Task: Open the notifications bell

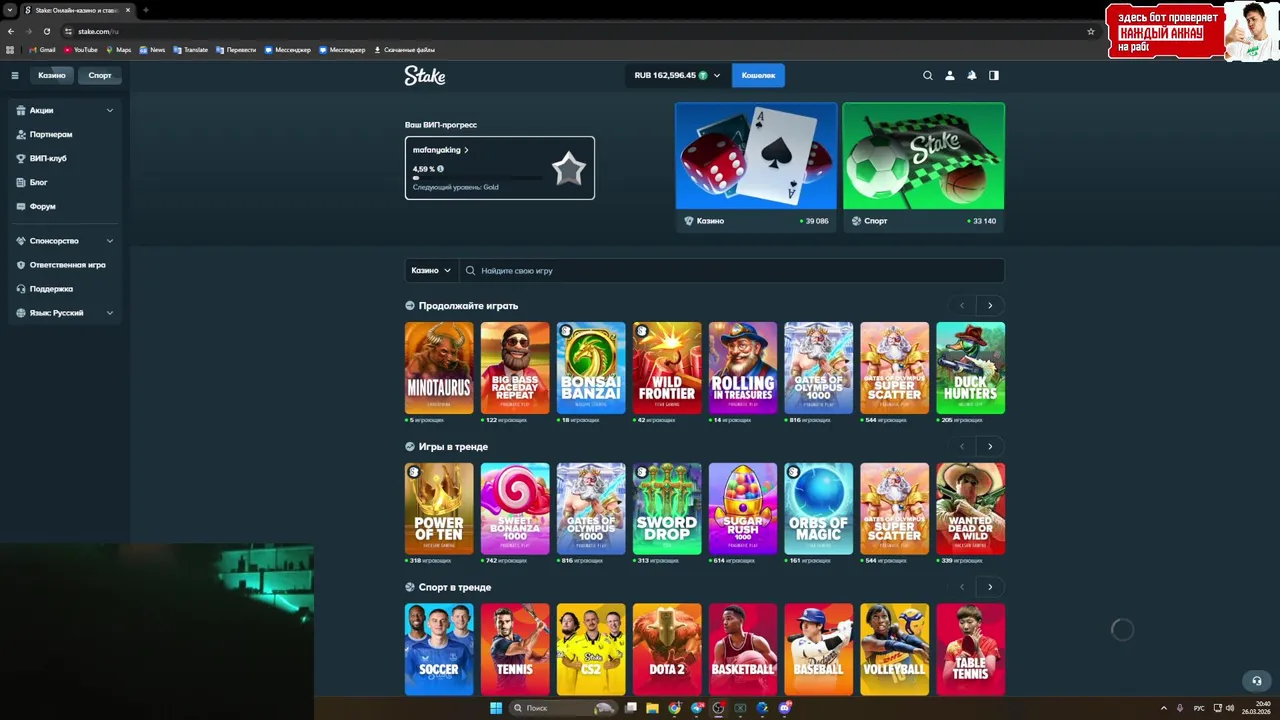Action: (971, 75)
